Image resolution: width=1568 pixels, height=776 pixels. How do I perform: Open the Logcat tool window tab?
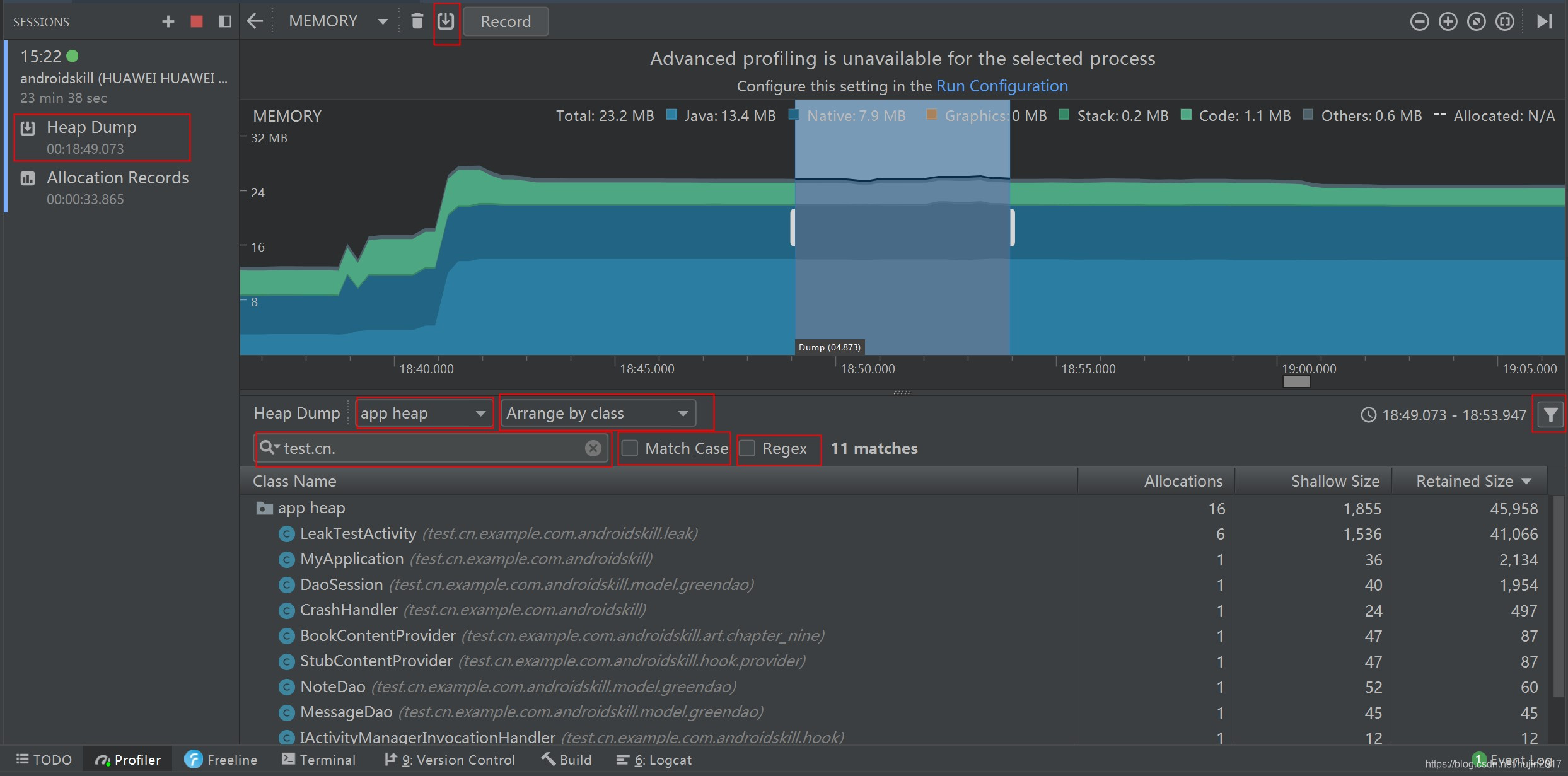(x=654, y=760)
